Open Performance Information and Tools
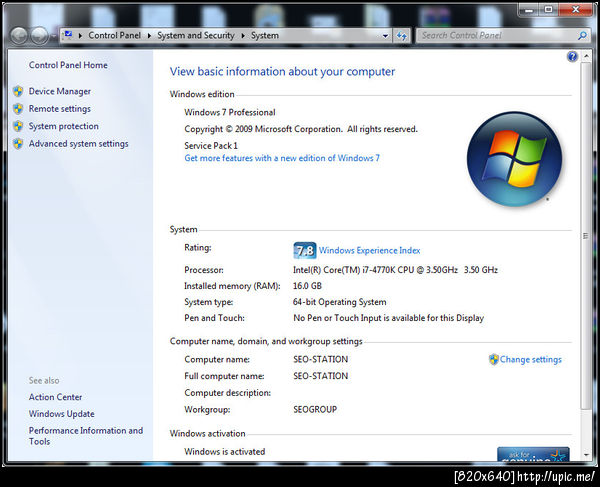 coord(86,436)
